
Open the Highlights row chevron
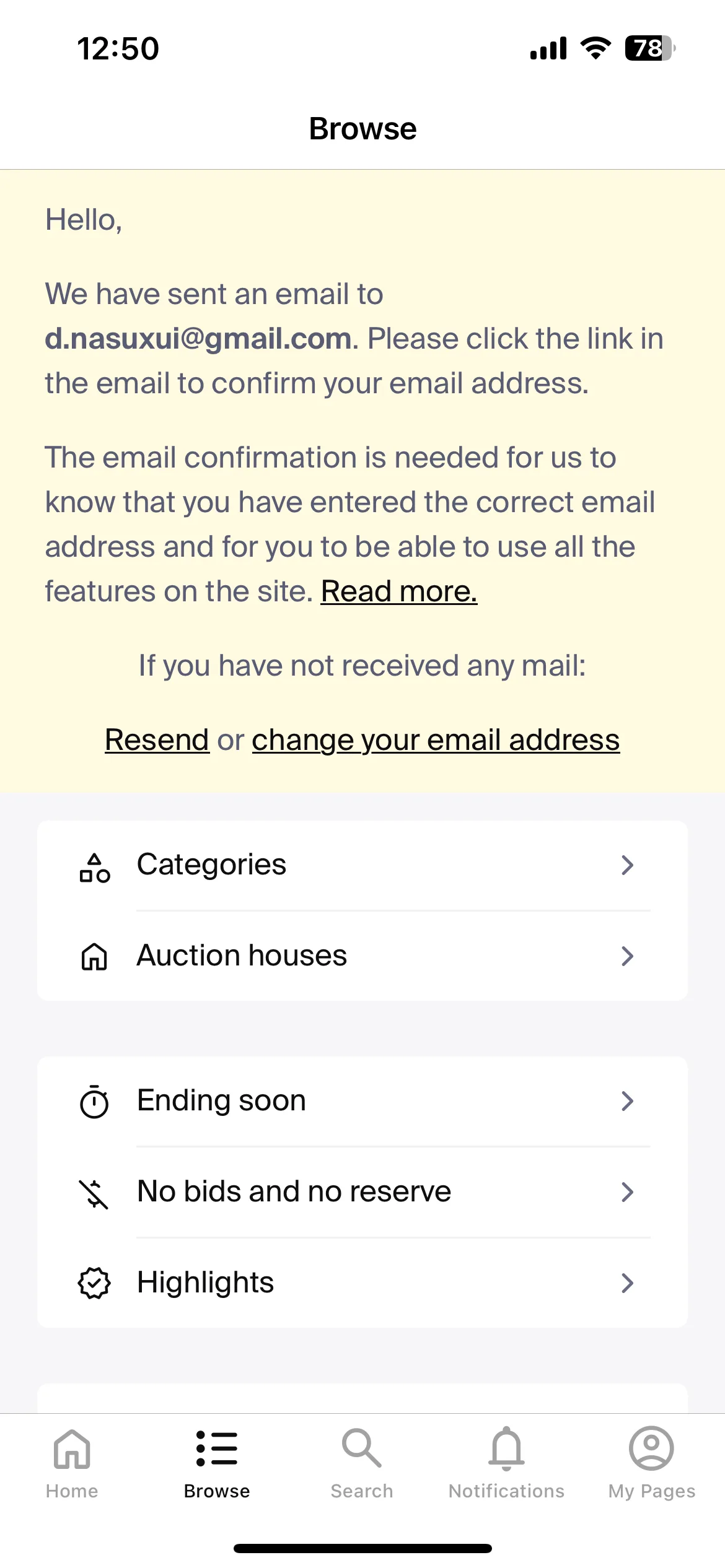(628, 1283)
